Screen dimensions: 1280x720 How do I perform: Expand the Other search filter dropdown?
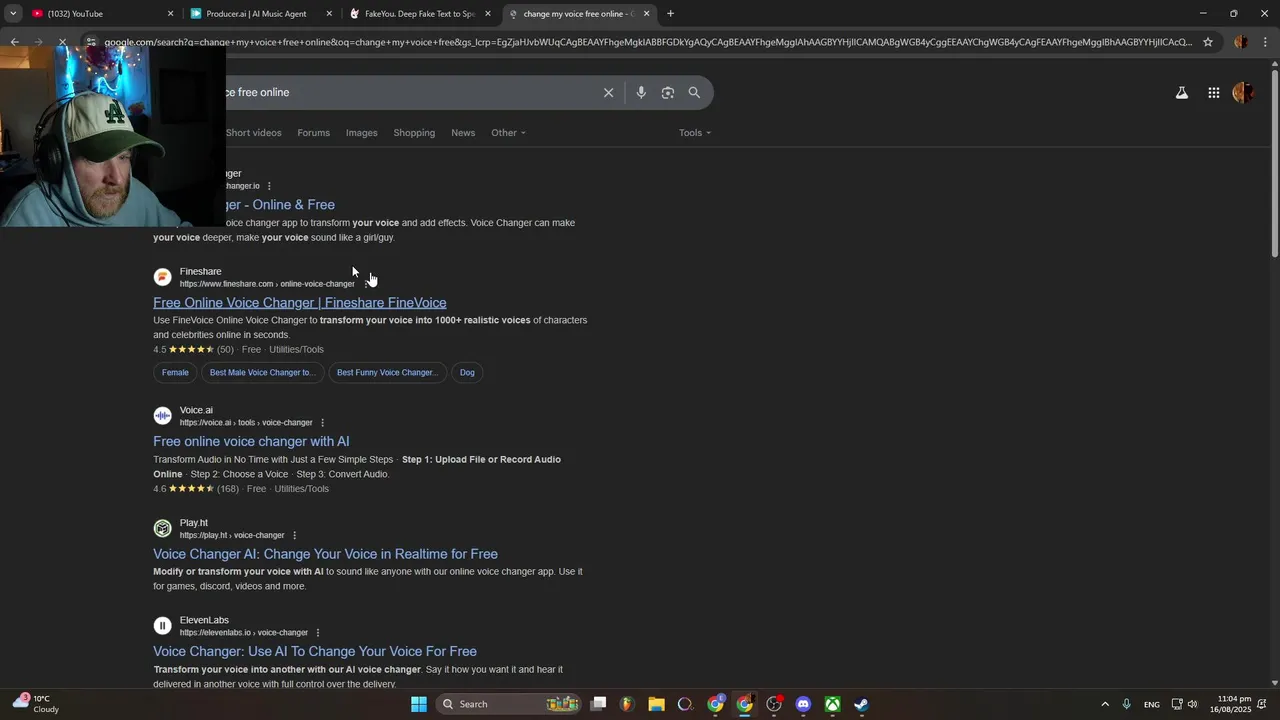(x=508, y=133)
